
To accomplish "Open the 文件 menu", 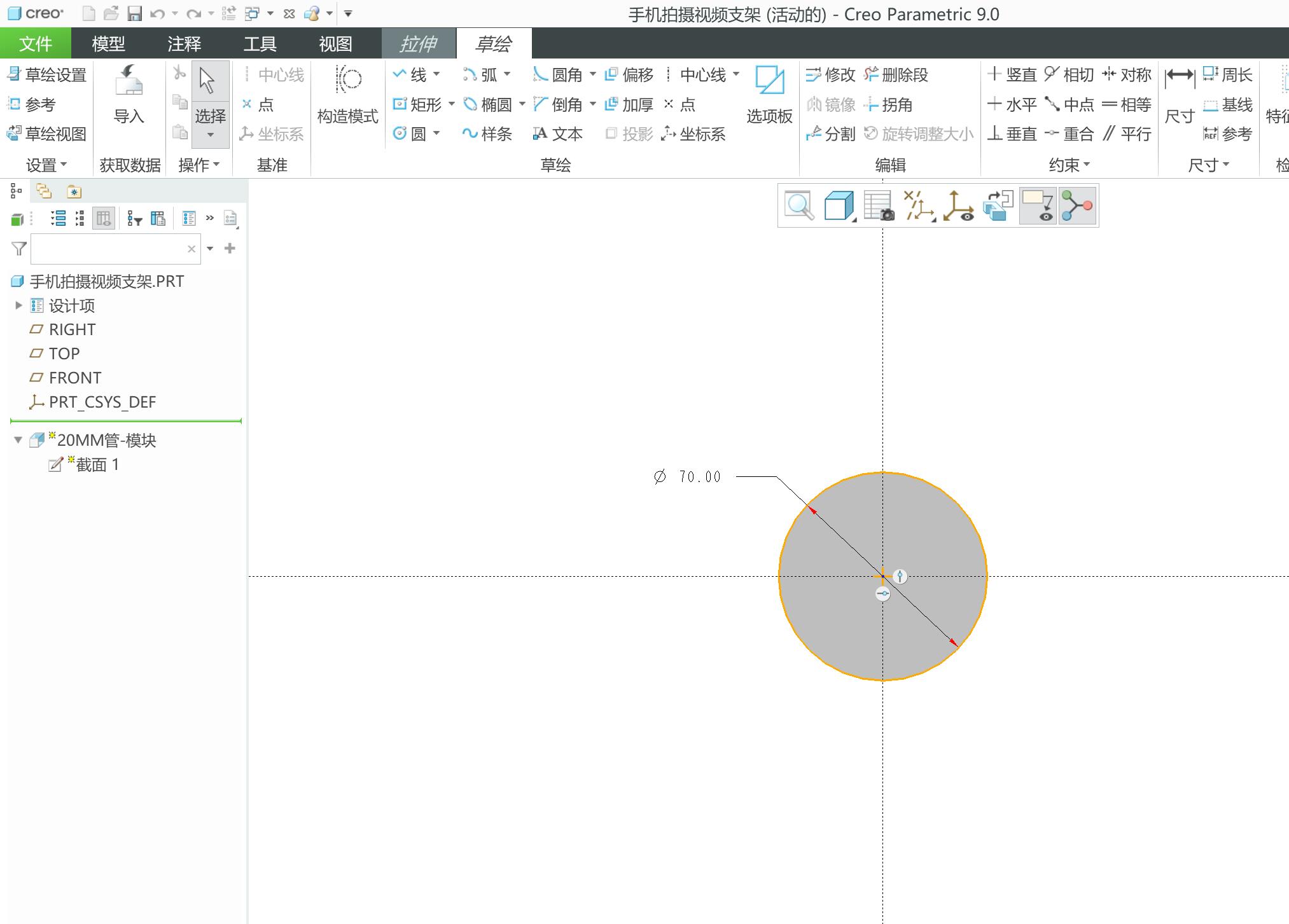I will (x=36, y=43).
